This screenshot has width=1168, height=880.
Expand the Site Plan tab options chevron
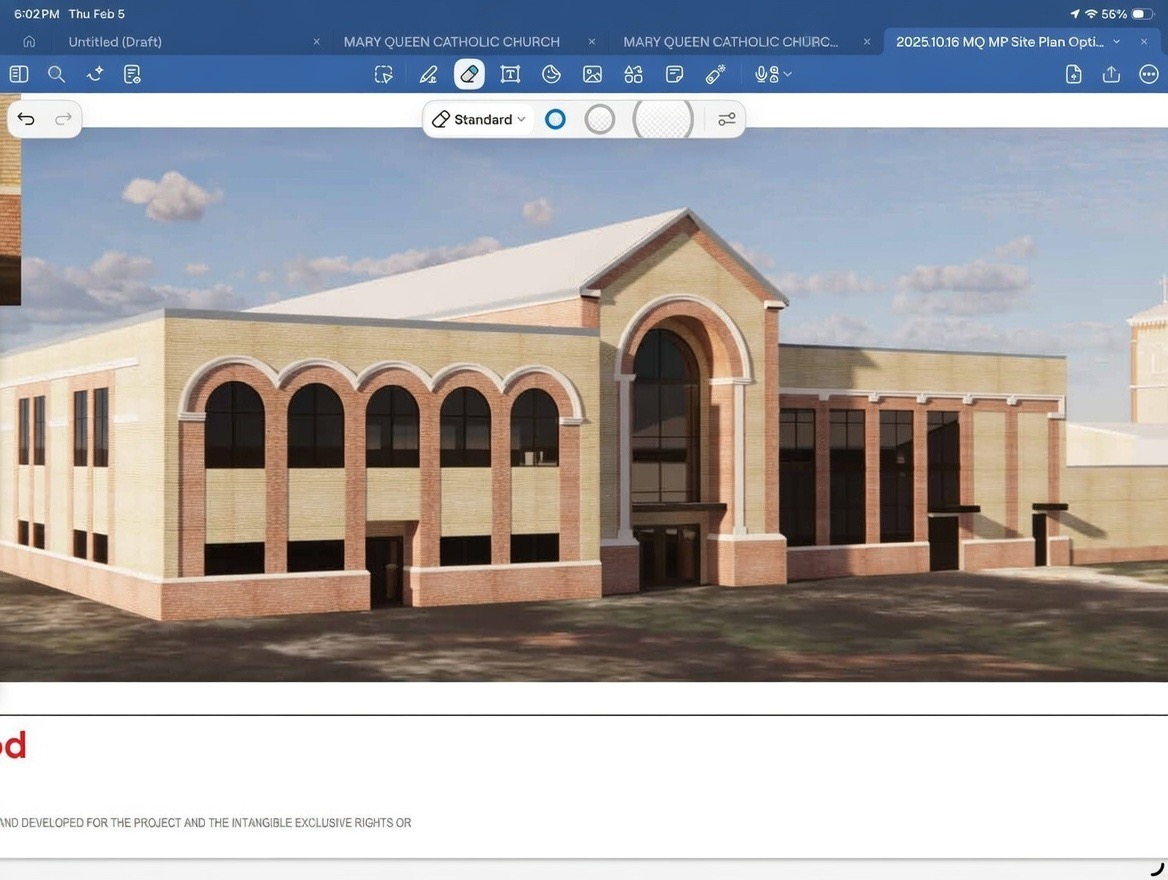click(1117, 42)
